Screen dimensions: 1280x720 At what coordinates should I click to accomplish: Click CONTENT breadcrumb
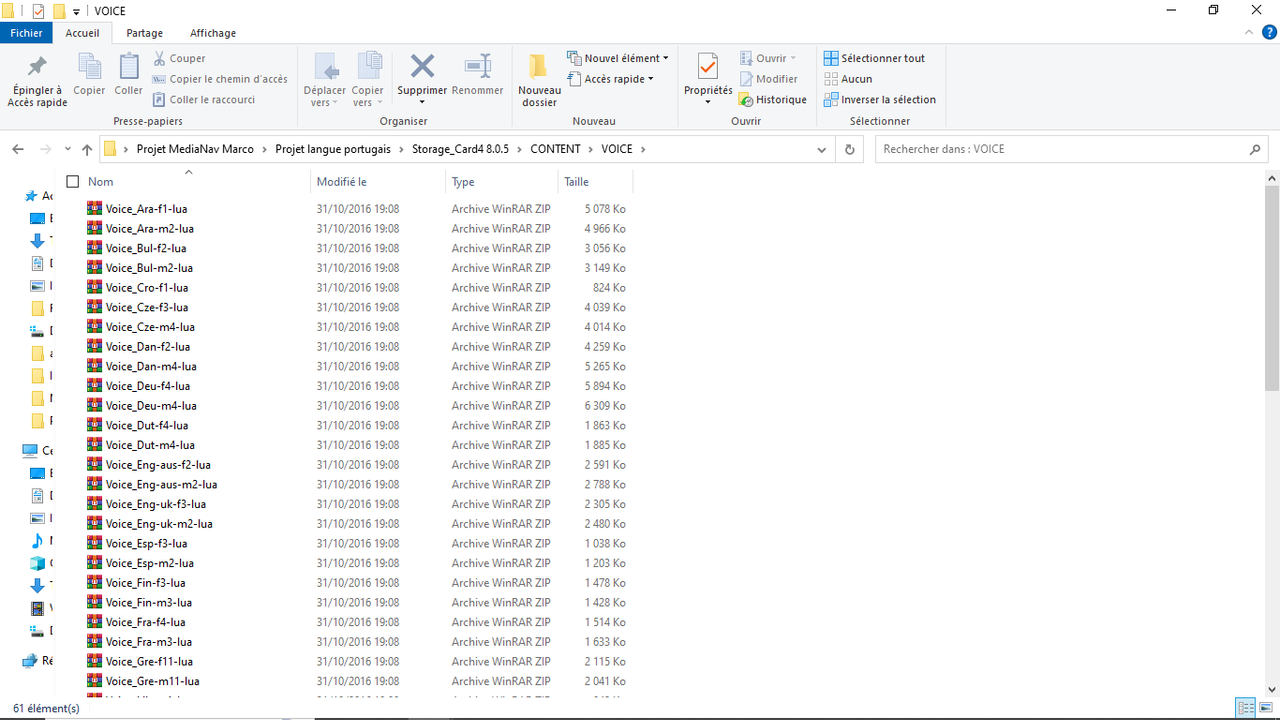click(x=555, y=149)
